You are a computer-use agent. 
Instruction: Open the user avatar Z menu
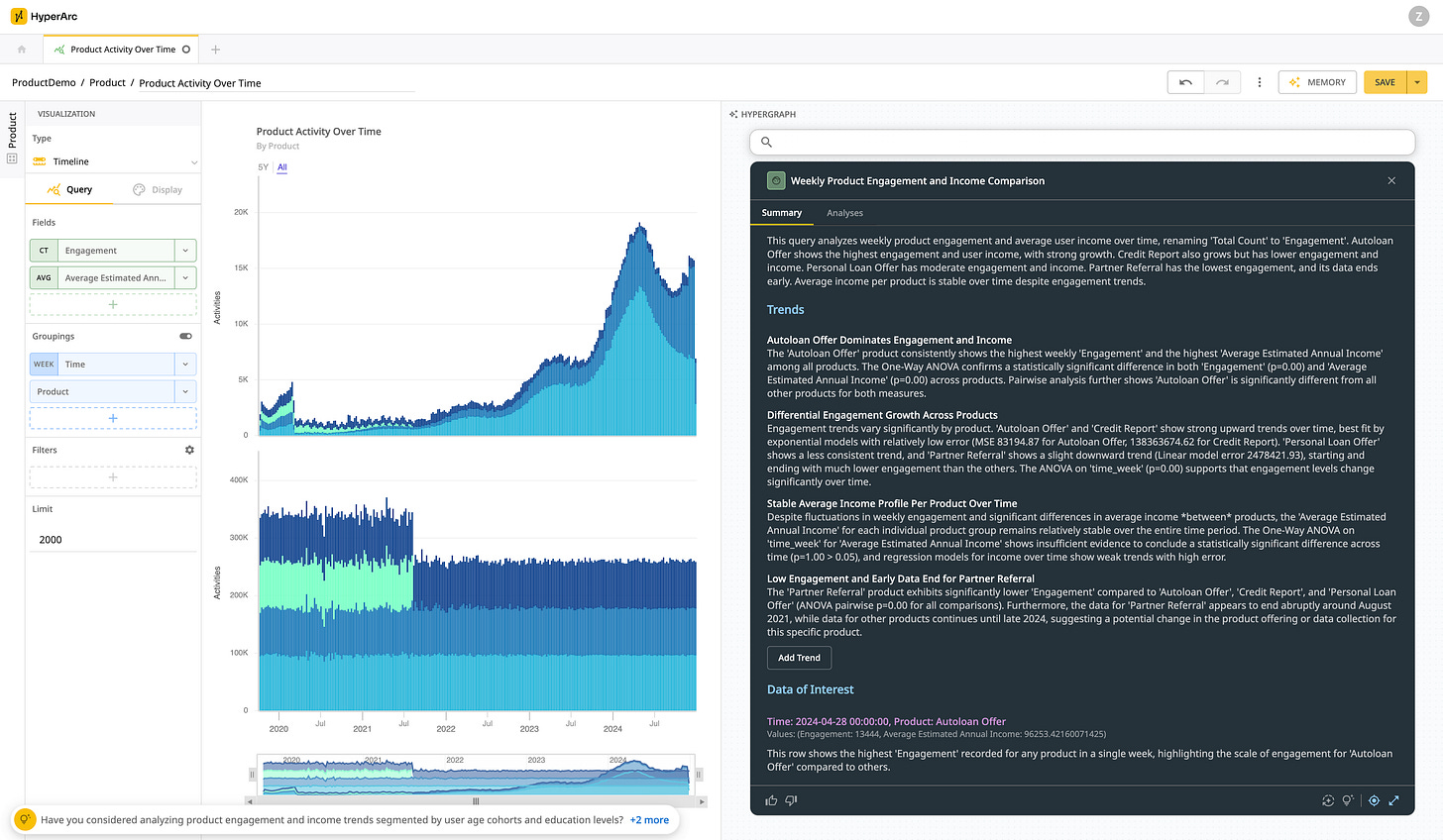point(1417,16)
